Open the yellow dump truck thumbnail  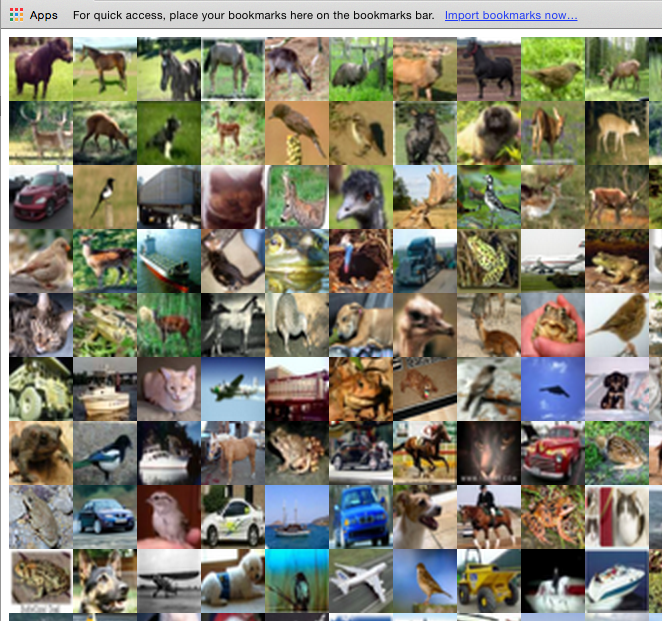(x=489, y=581)
